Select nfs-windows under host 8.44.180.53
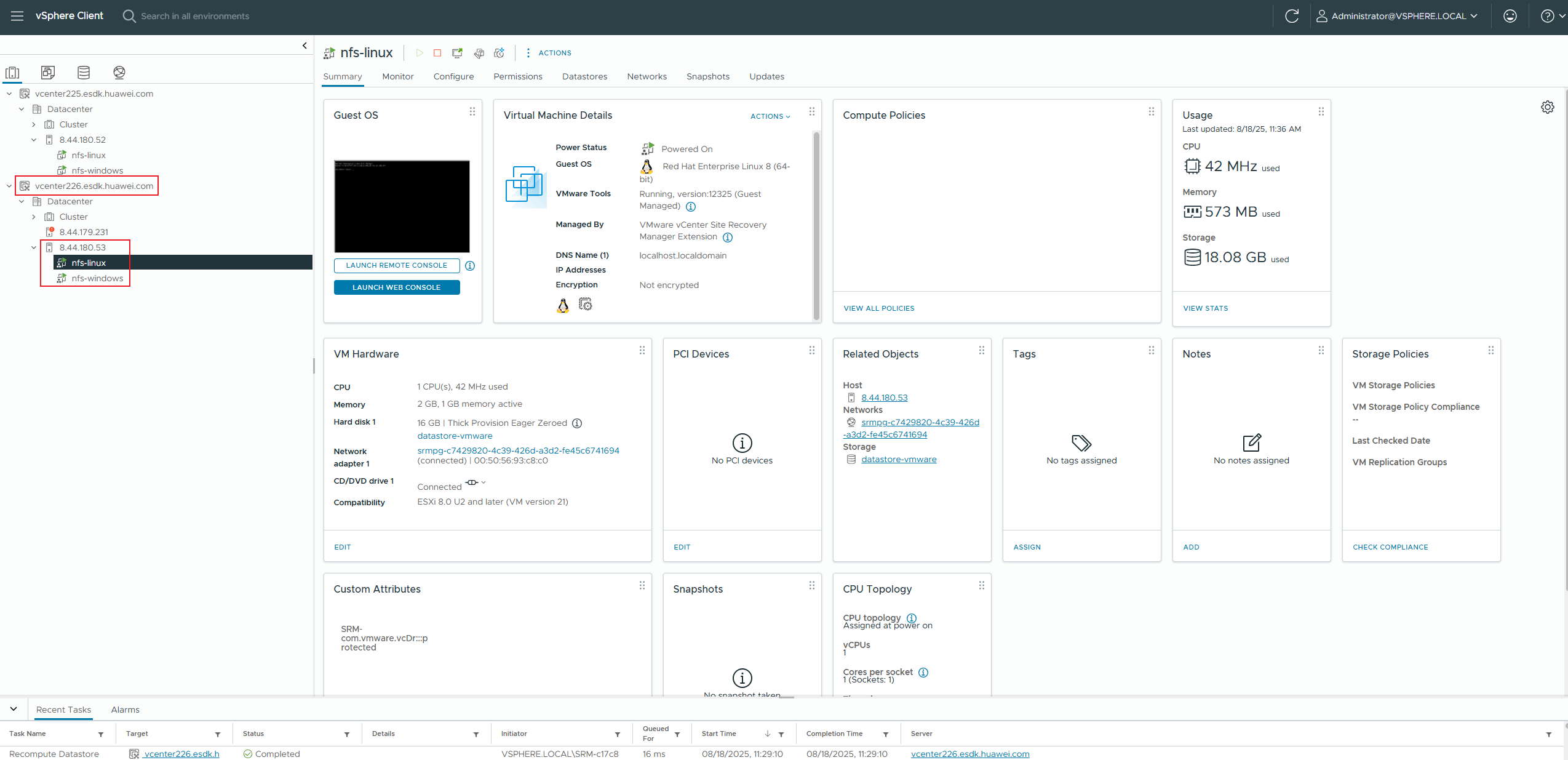This screenshot has height=760, width=1568. [97, 278]
